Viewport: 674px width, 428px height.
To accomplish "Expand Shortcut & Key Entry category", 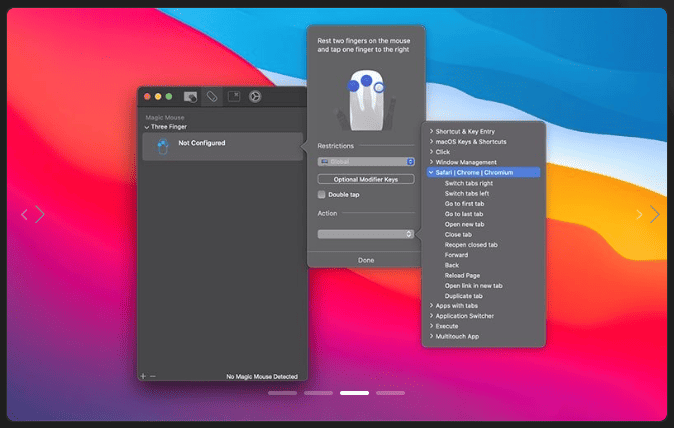I will [431, 131].
